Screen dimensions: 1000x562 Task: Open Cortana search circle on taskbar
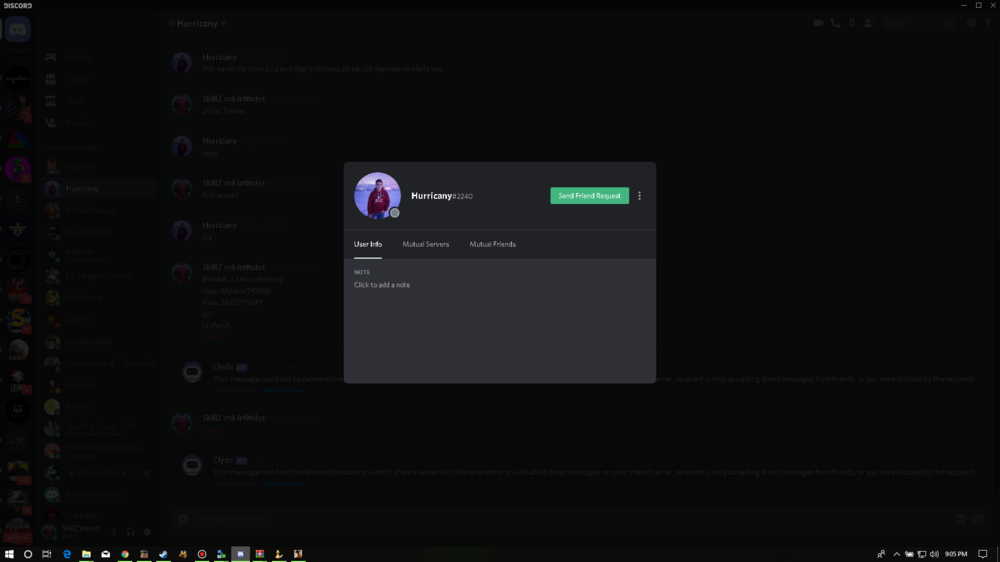coord(28,554)
